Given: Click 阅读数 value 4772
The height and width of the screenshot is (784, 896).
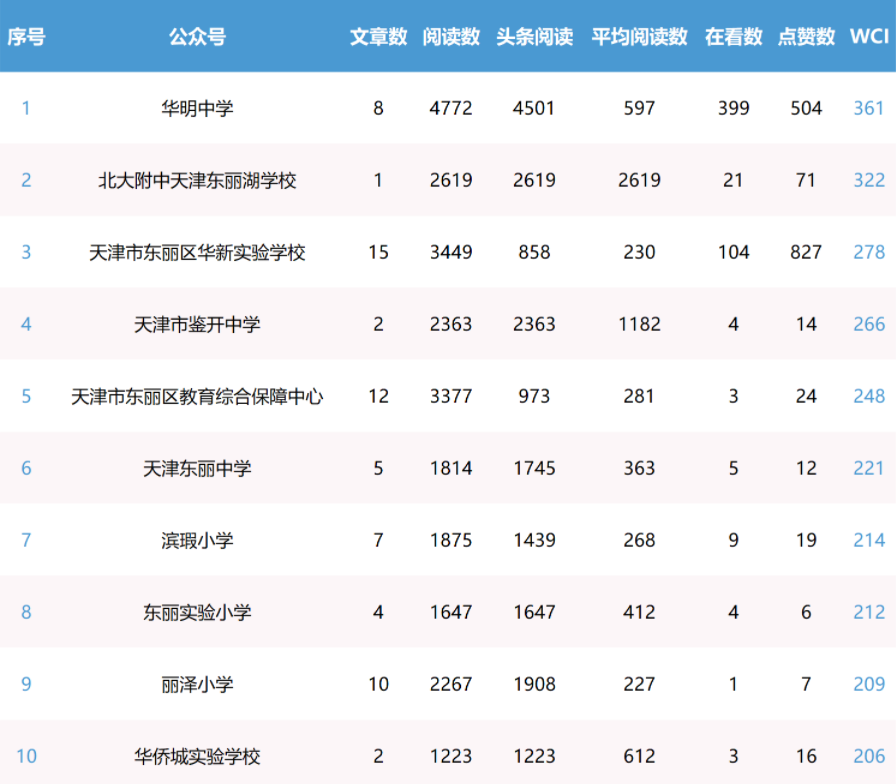Looking at the screenshot, I should 451,108.
